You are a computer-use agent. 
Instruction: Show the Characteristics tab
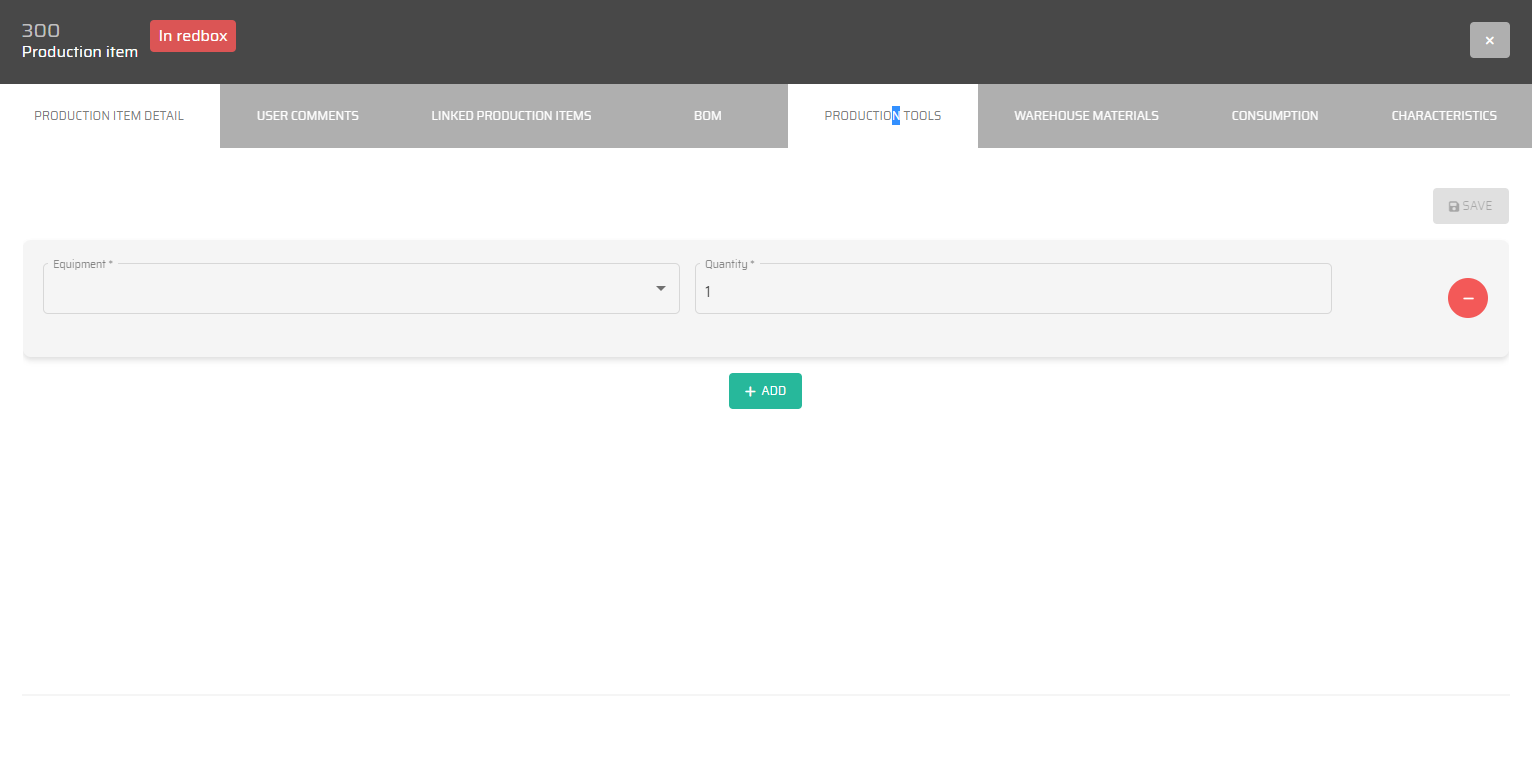coord(1443,116)
